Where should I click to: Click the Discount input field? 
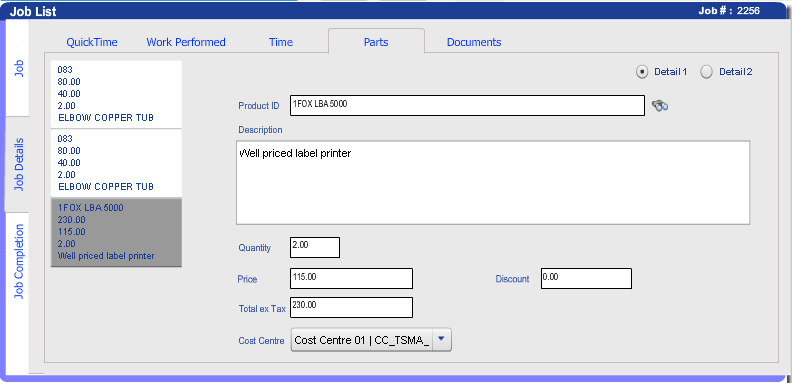(x=586, y=279)
